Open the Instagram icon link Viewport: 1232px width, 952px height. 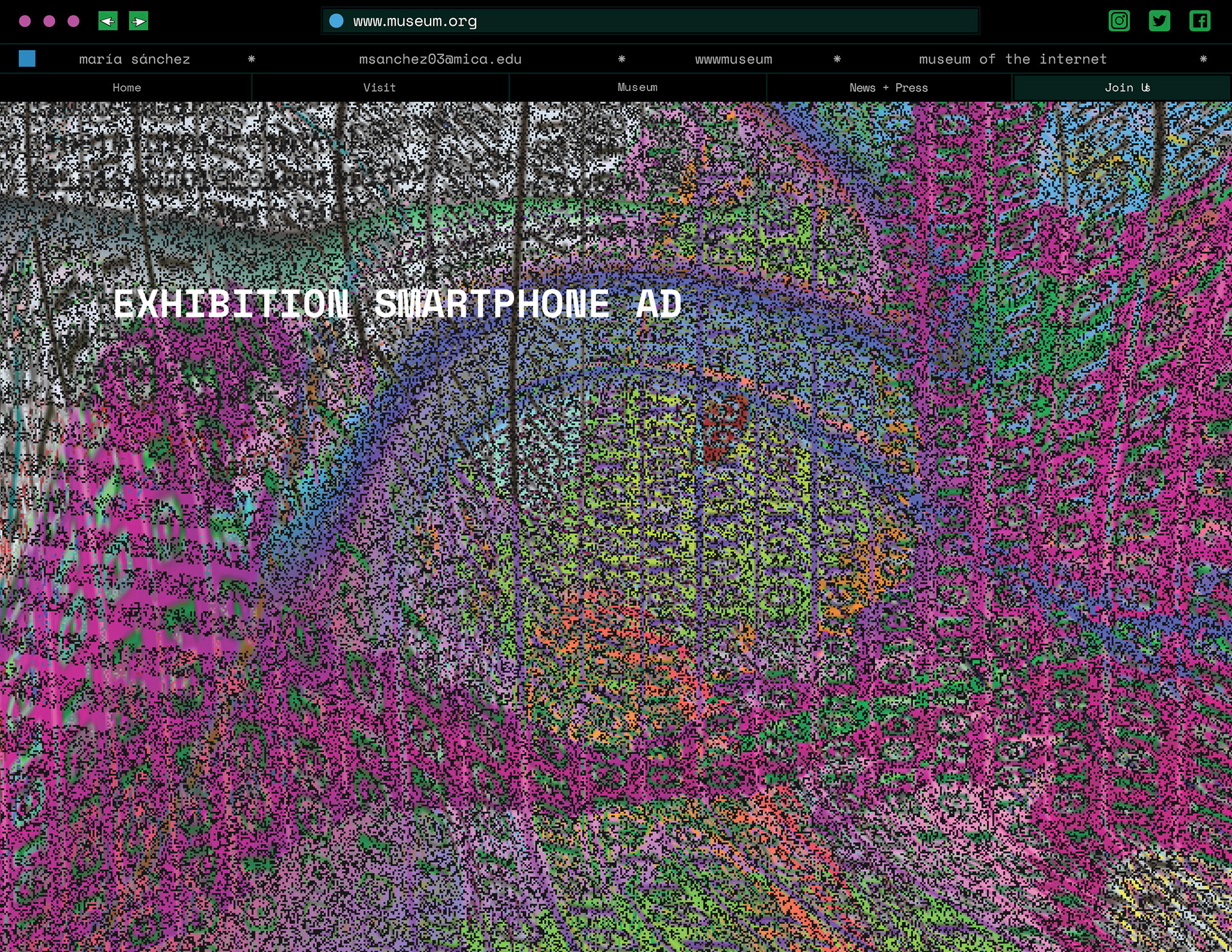[1119, 21]
